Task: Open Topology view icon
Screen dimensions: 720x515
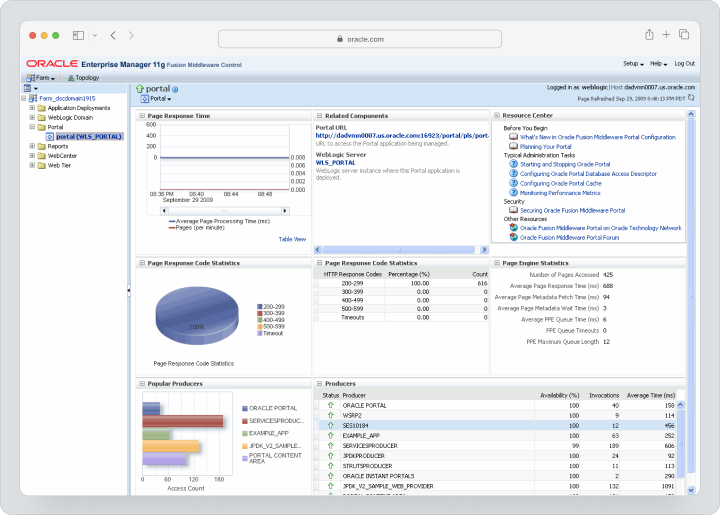Action: [71, 78]
